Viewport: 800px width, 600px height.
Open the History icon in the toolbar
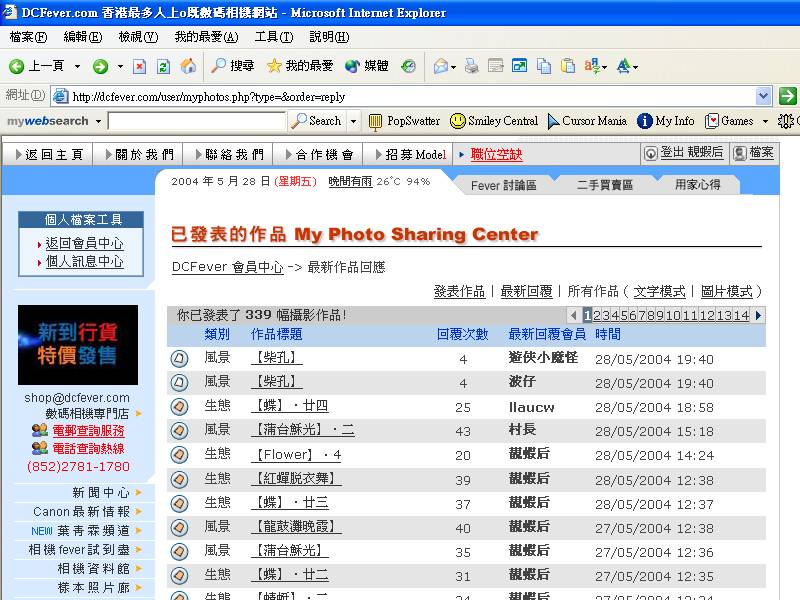click(408, 66)
